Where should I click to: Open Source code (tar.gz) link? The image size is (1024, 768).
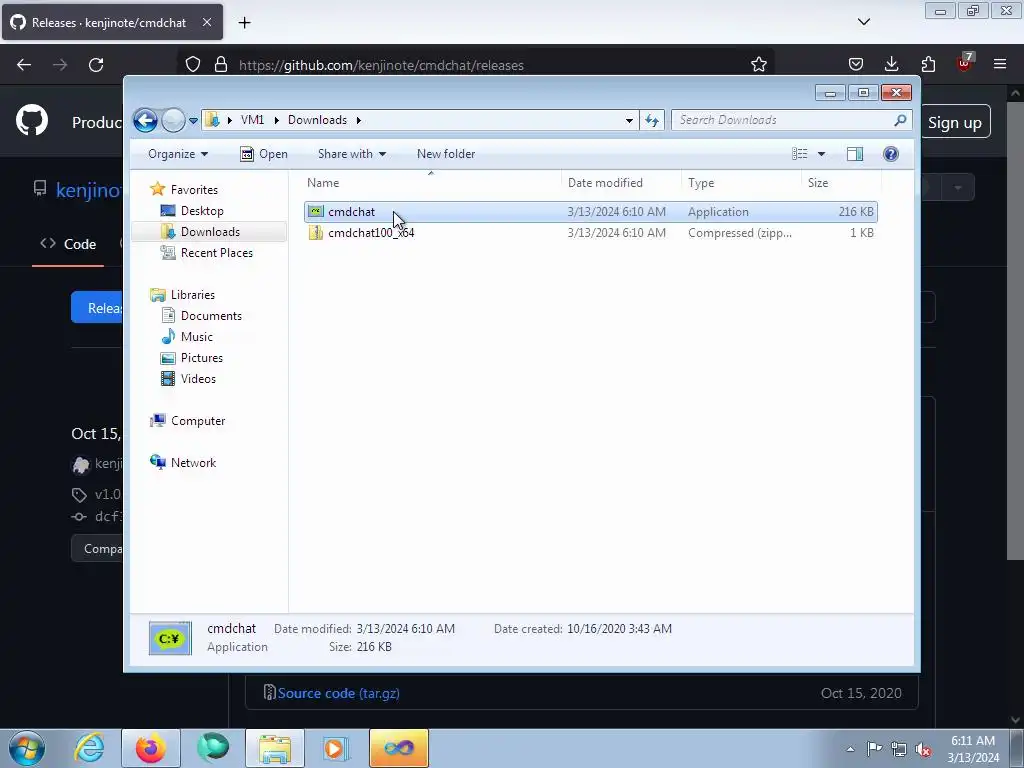[338, 694]
